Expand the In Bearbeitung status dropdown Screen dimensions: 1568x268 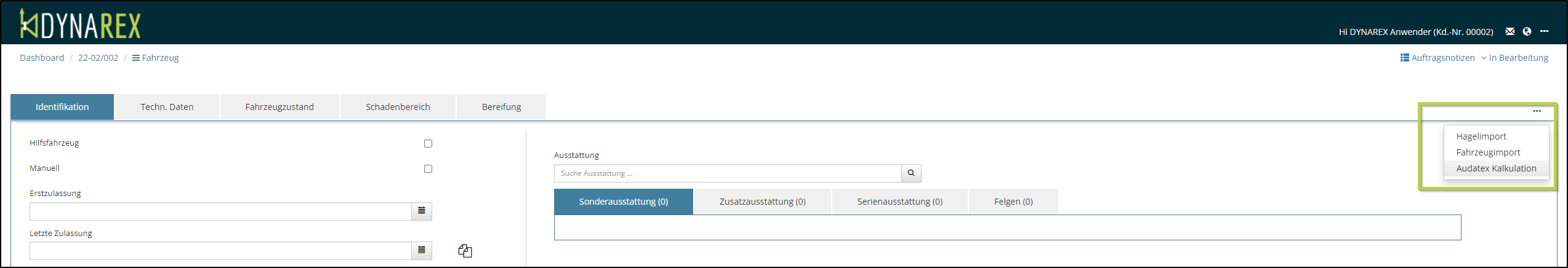[x=1514, y=58]
